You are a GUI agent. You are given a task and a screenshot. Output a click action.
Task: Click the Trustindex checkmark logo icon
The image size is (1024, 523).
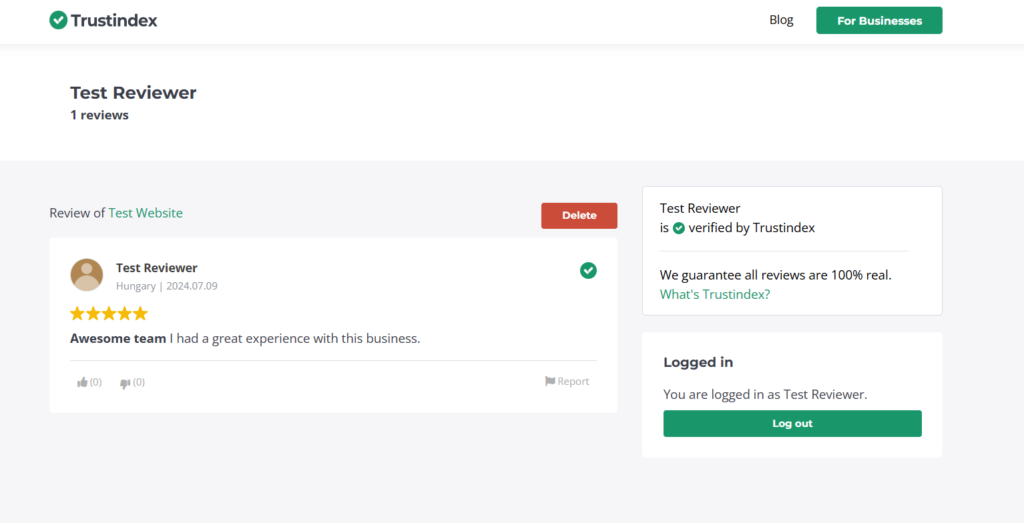(x=58, y=20)
